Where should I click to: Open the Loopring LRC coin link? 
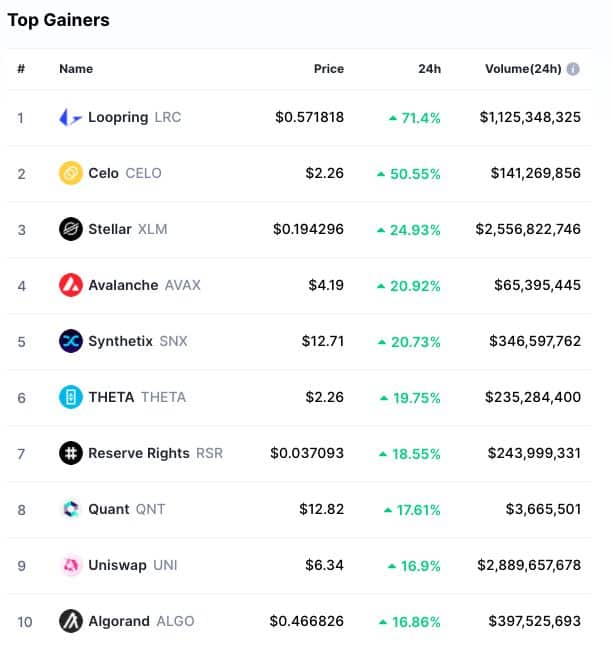point(134,117)
